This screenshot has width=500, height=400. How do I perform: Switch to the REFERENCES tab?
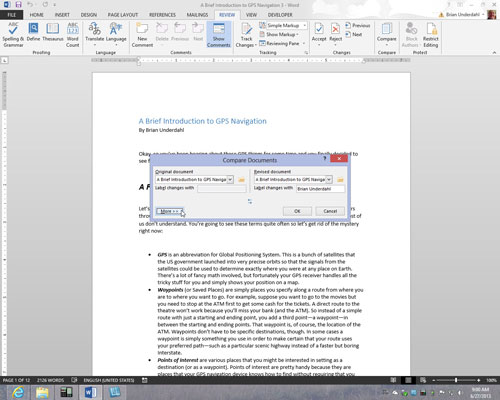[x=162, y=15]
